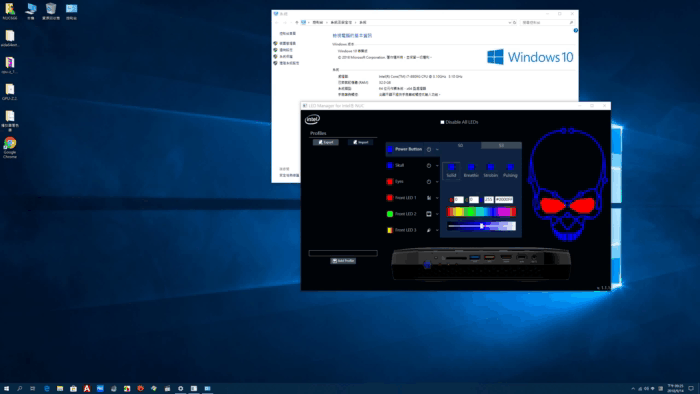The image size is (700, 394).
Task: Click the Power Button indicator icon
Action: pos(429,149)
